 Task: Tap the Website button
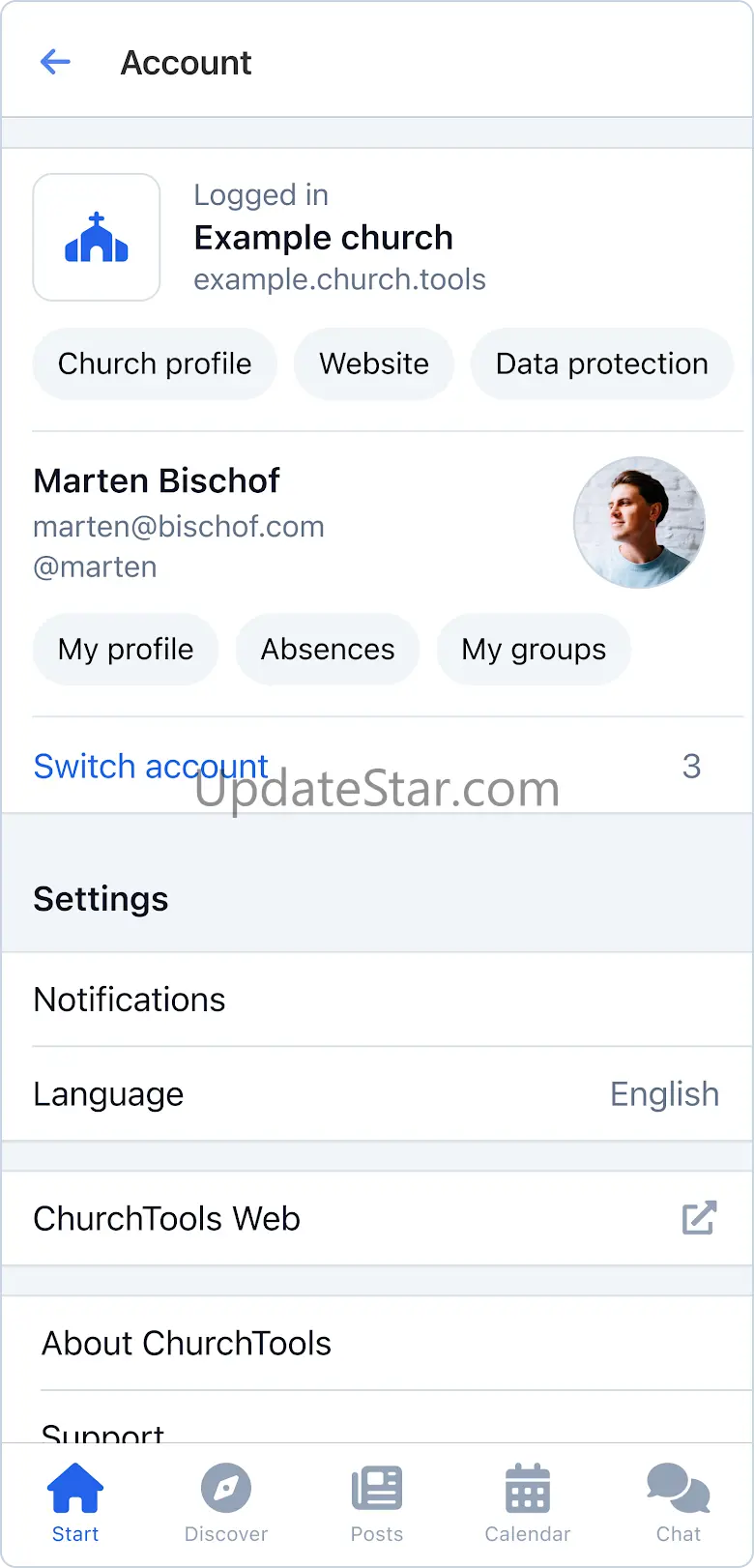[374, 363]
